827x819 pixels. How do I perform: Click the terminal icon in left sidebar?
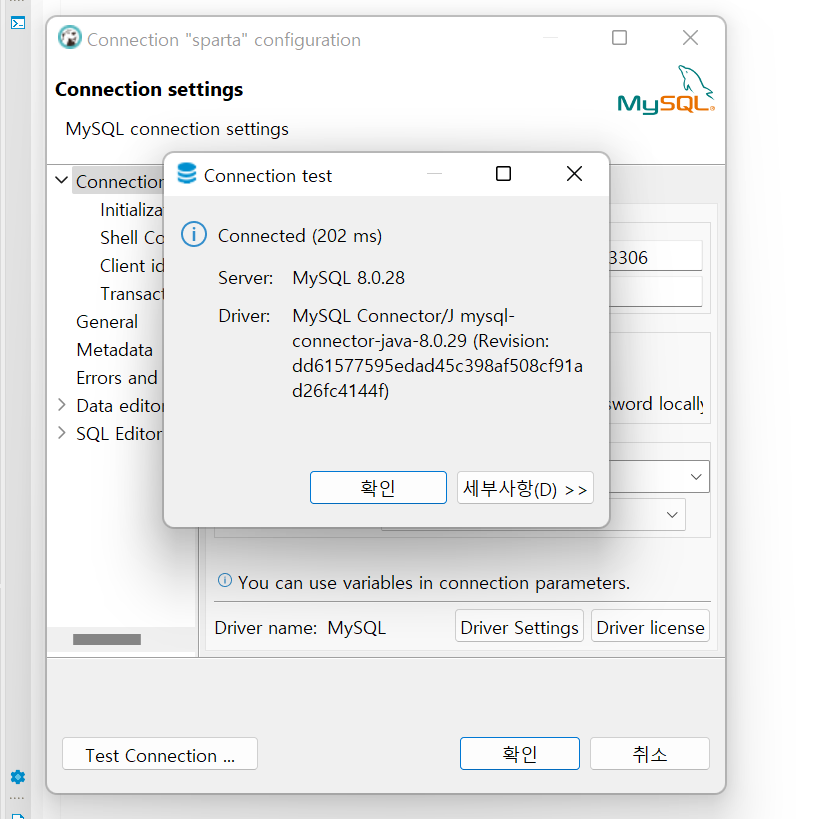coord(18,23)
